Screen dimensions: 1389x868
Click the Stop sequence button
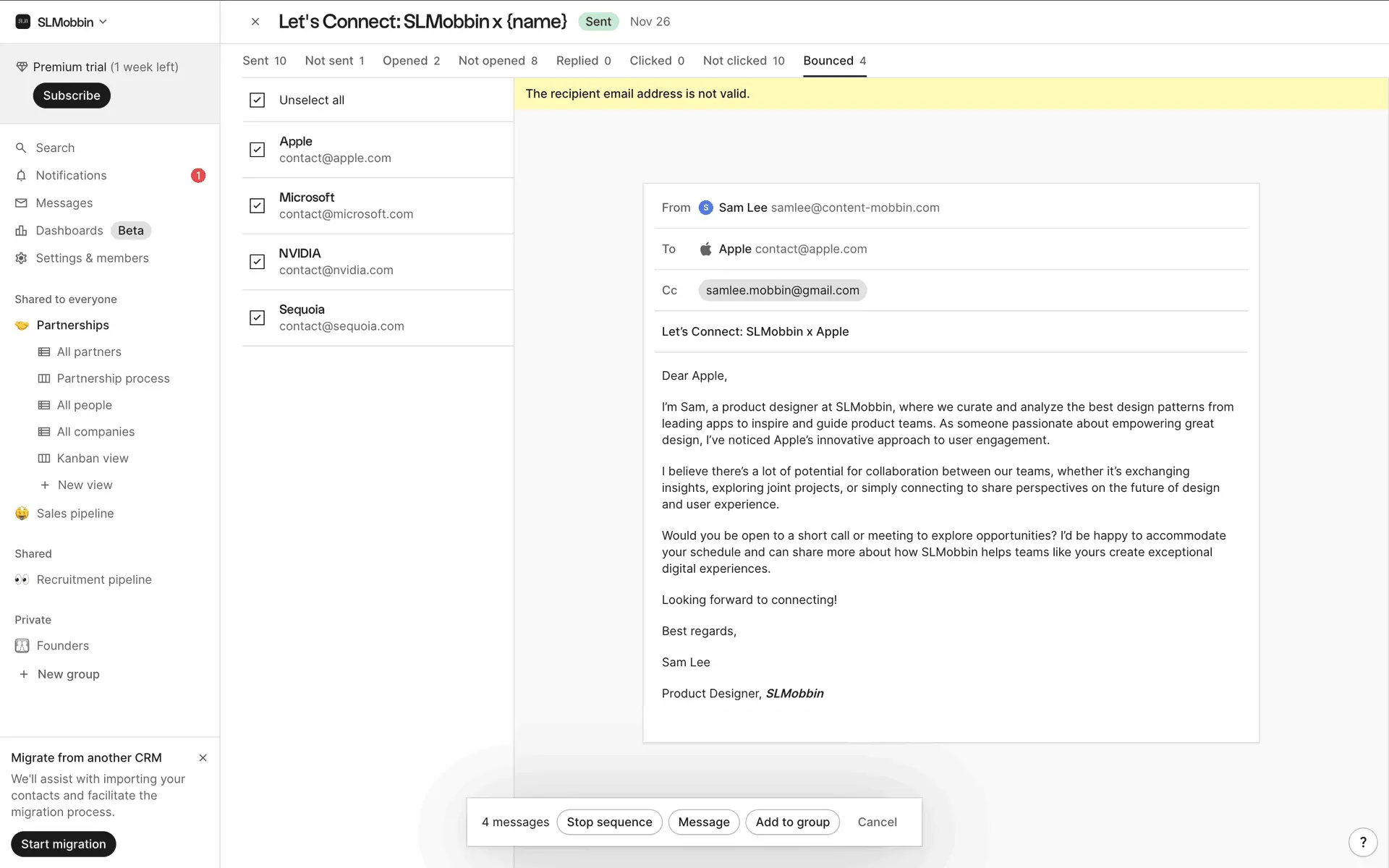609,822
